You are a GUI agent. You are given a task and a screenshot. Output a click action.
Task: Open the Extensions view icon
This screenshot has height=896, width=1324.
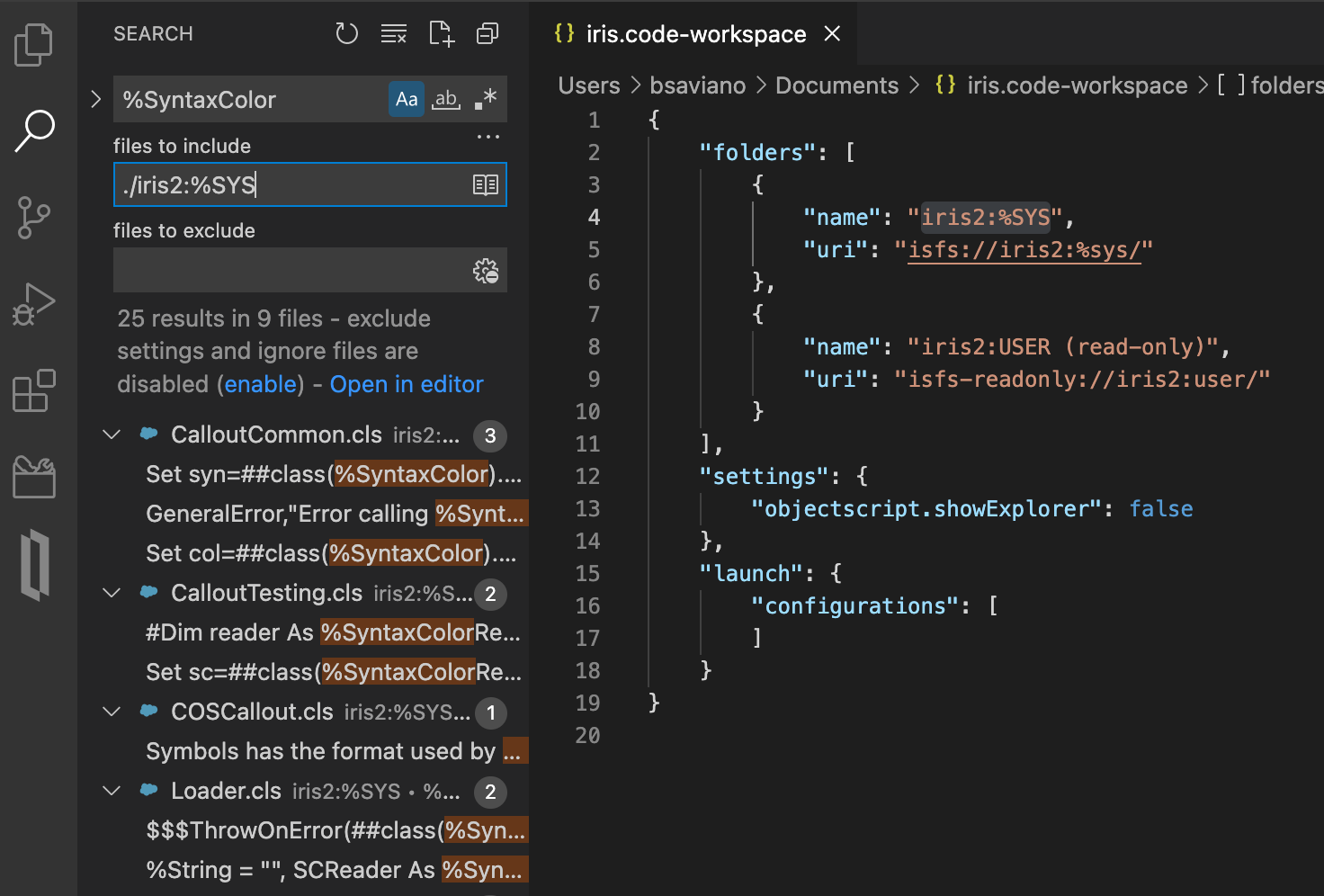(x=33, y=390)
